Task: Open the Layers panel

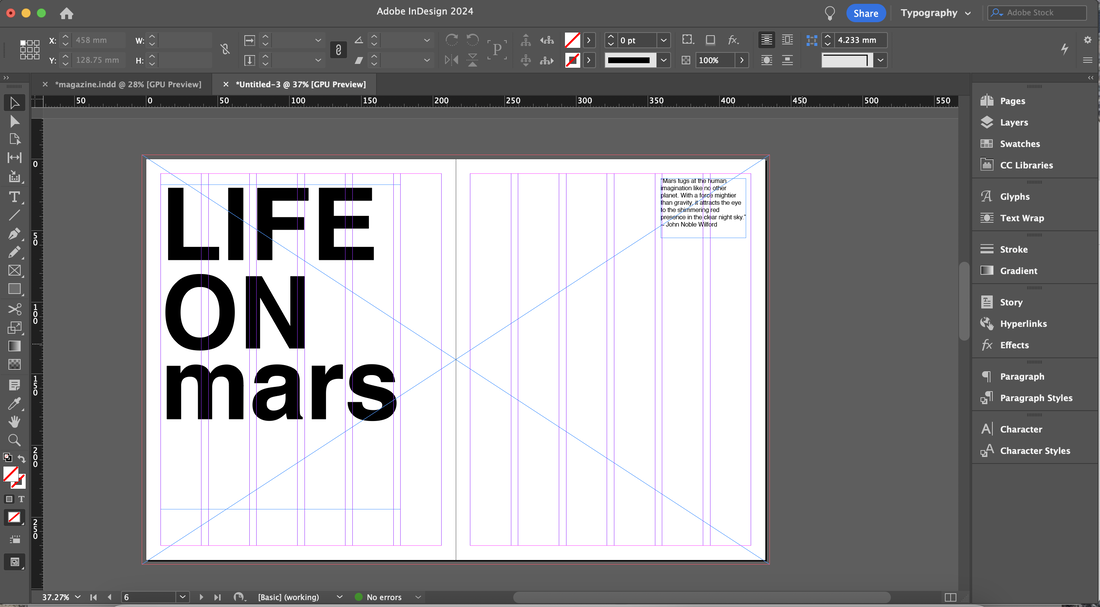Action: click(1014, 122)
